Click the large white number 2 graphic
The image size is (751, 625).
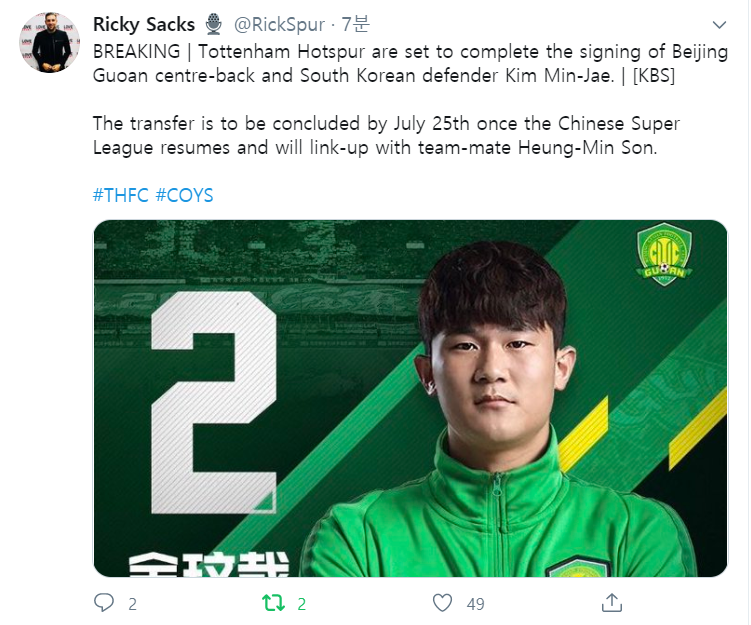click(213, 405)
